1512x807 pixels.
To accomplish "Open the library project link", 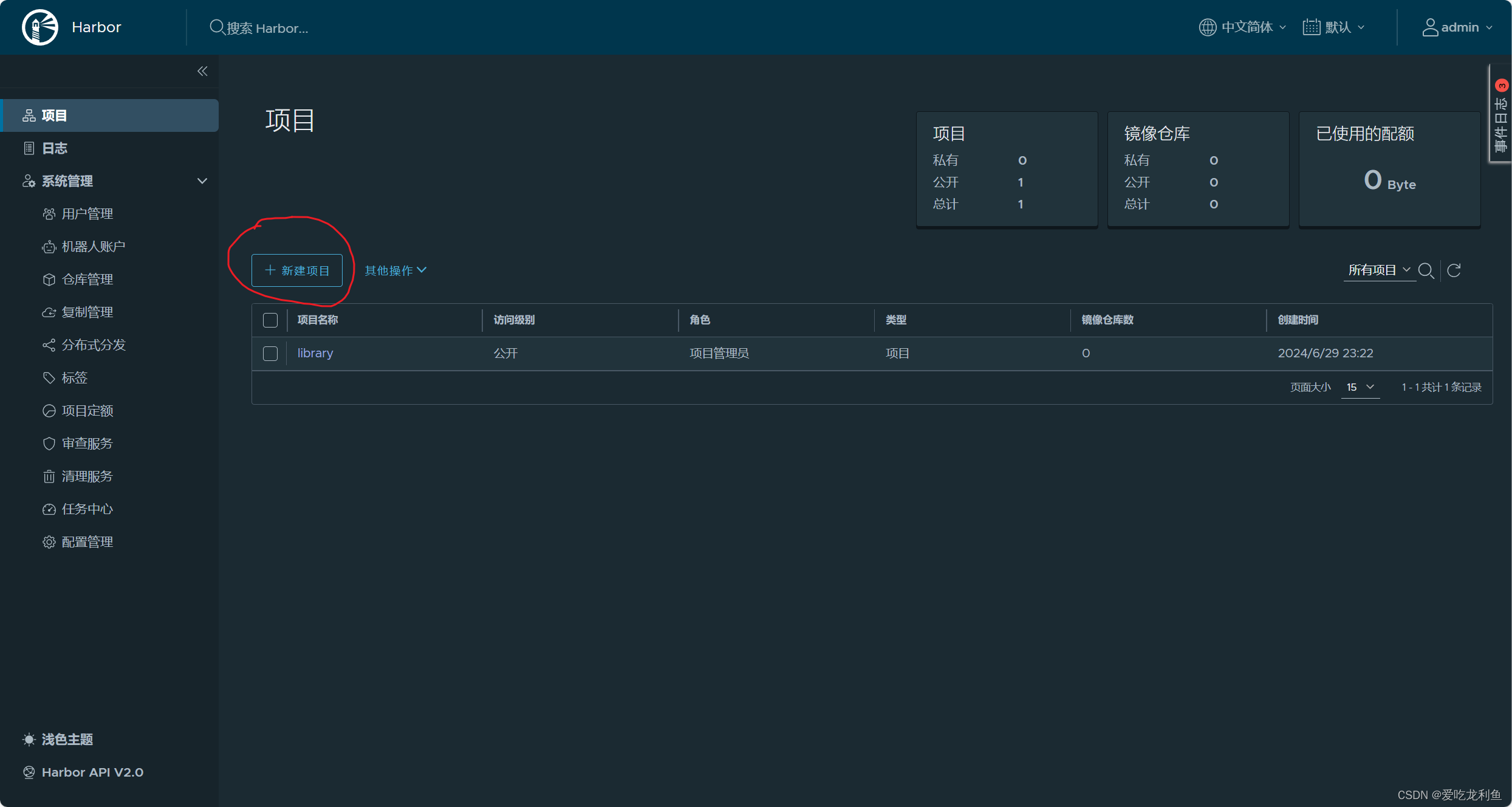I will coord(315,353).
